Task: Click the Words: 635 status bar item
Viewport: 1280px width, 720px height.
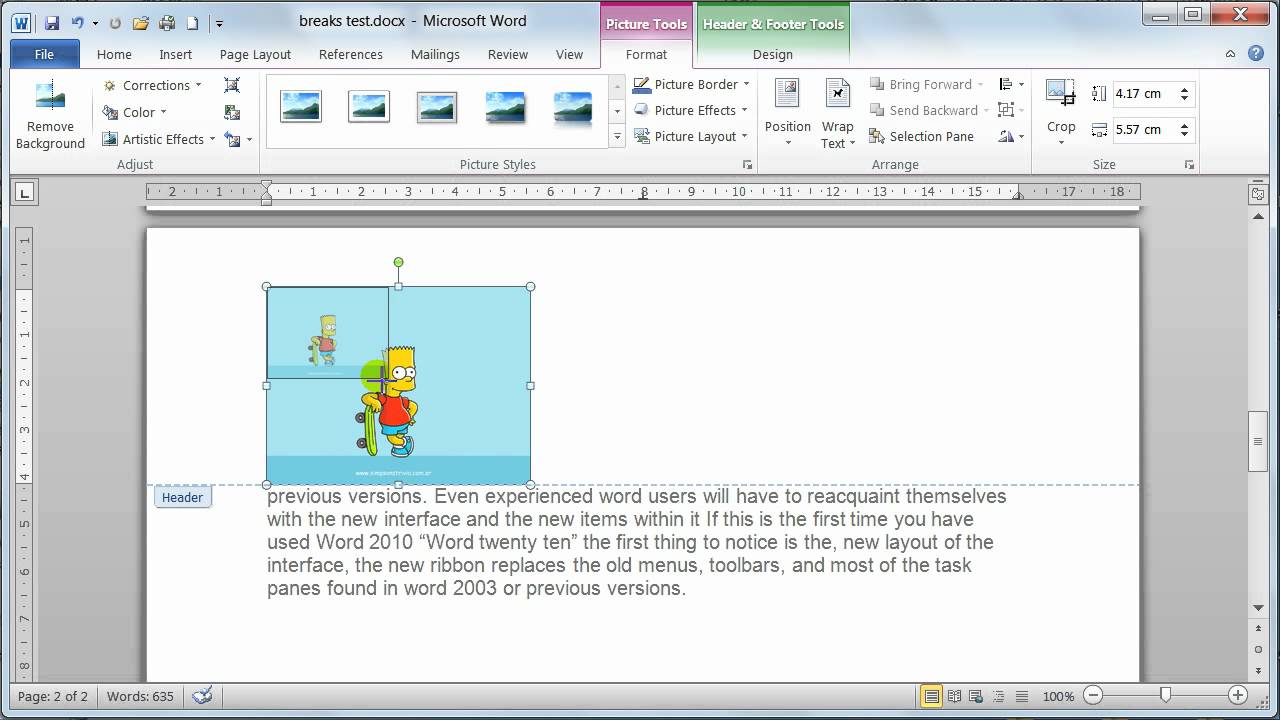Action: point(140,696)
